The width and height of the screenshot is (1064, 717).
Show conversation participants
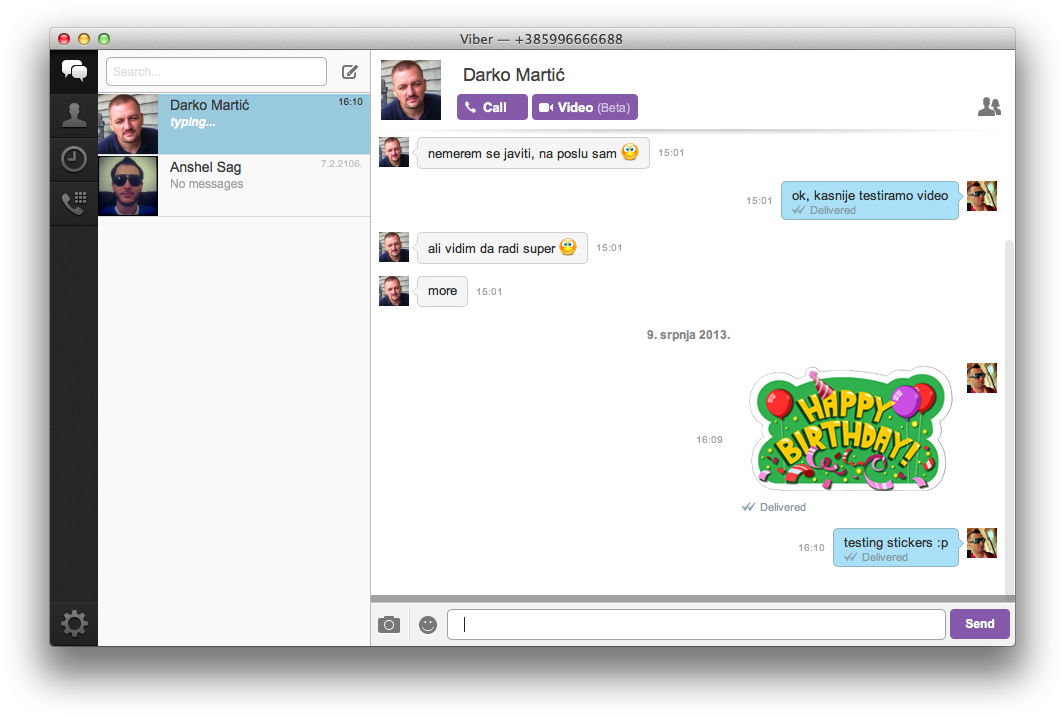(x=989, y=106)
